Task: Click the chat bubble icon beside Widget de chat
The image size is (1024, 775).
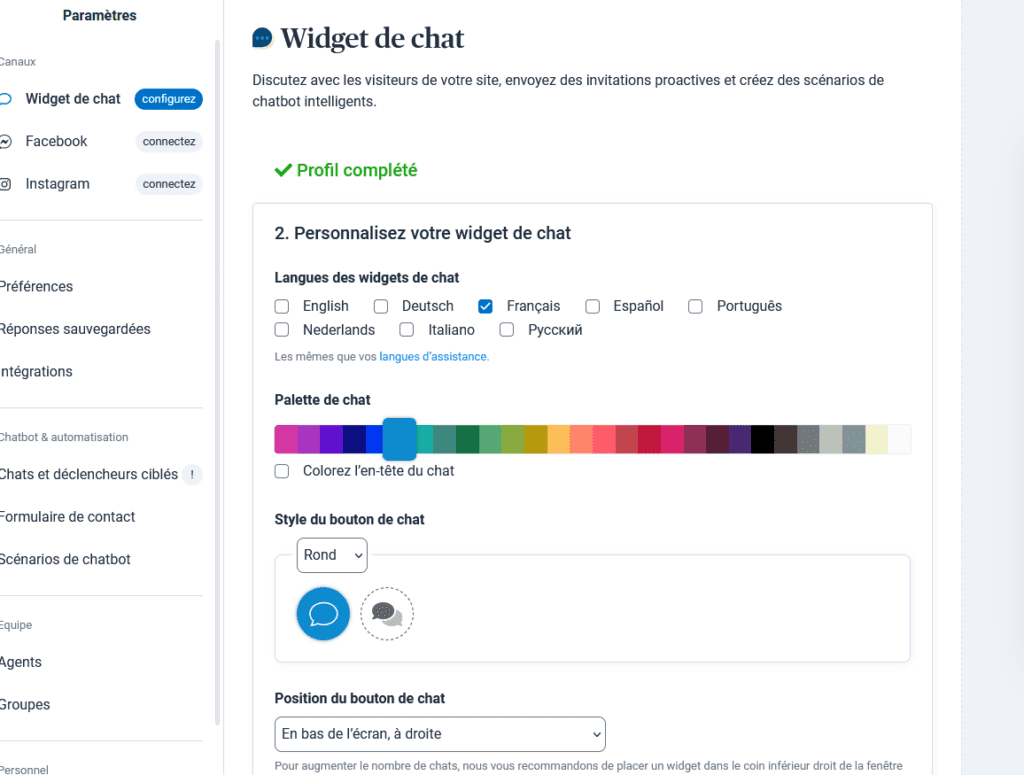Action: pos(5,99)
